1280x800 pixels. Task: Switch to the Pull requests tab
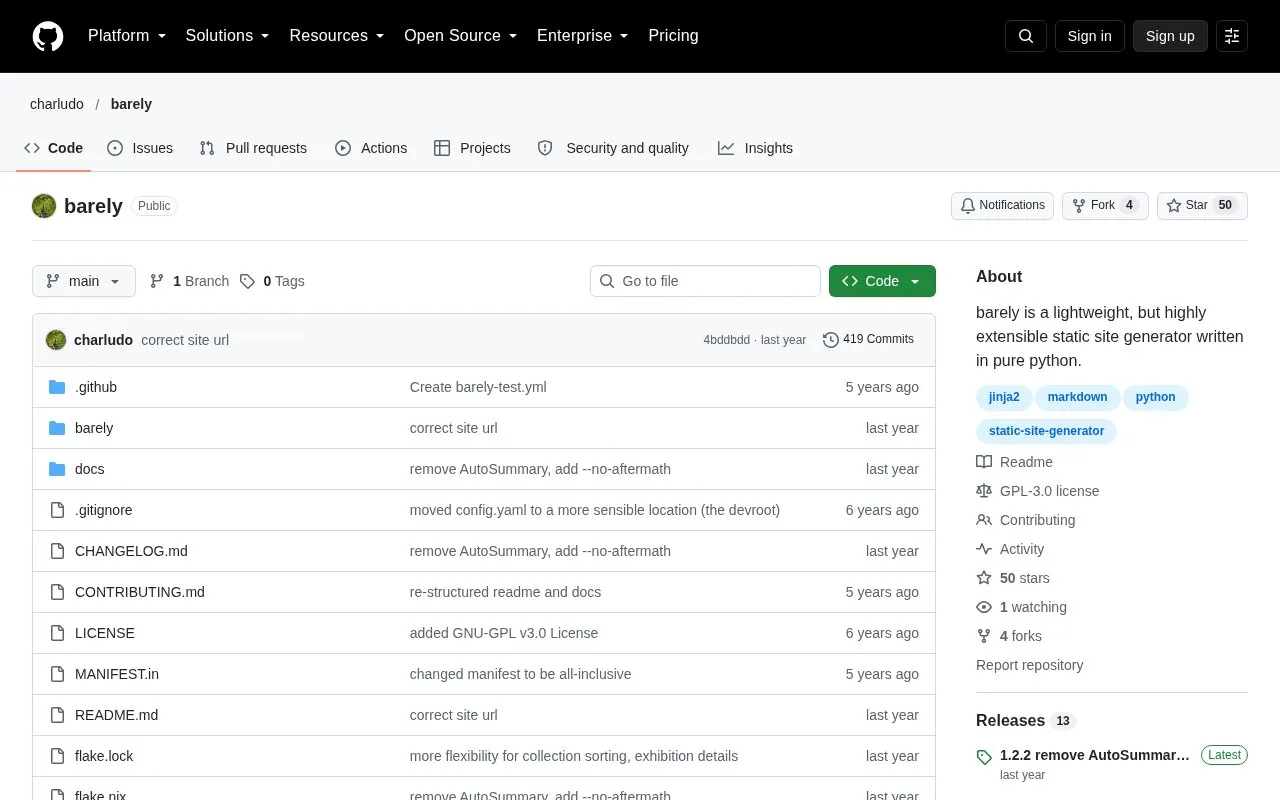[x=253, y=148]
